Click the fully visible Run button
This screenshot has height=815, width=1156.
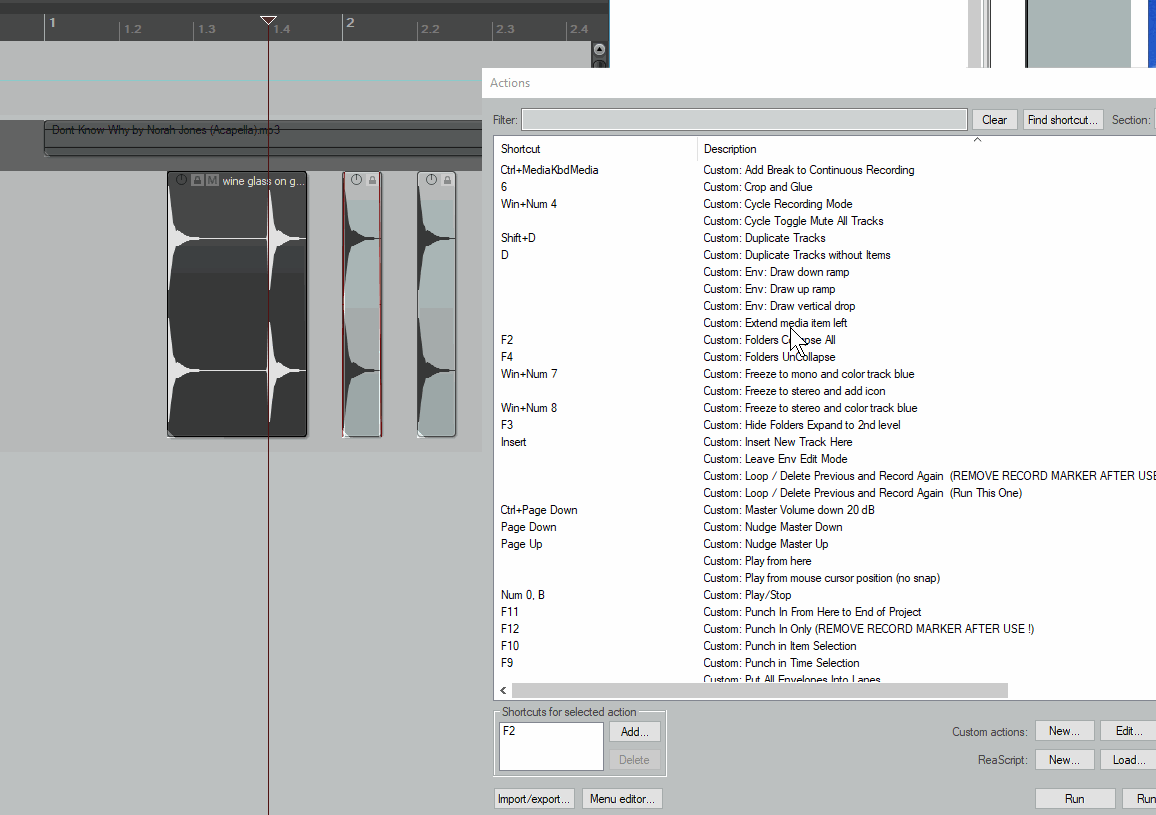tap(1074, 799)
